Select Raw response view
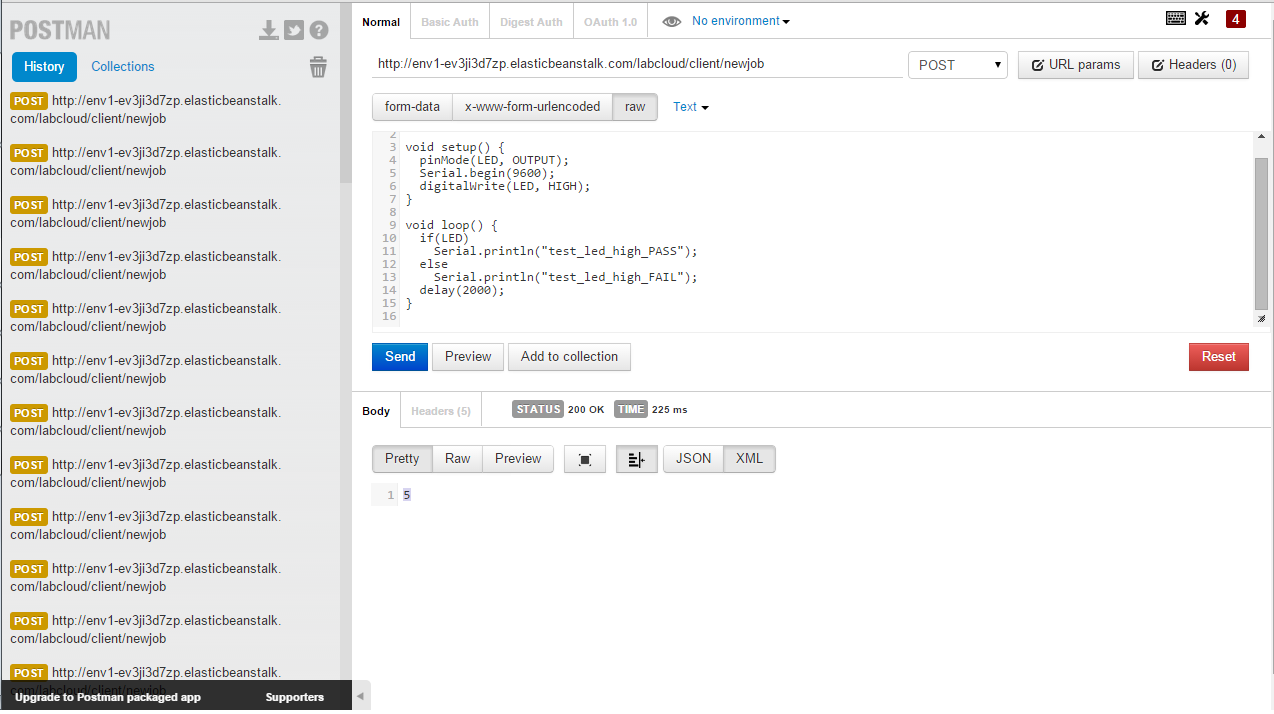 (458, 459)
